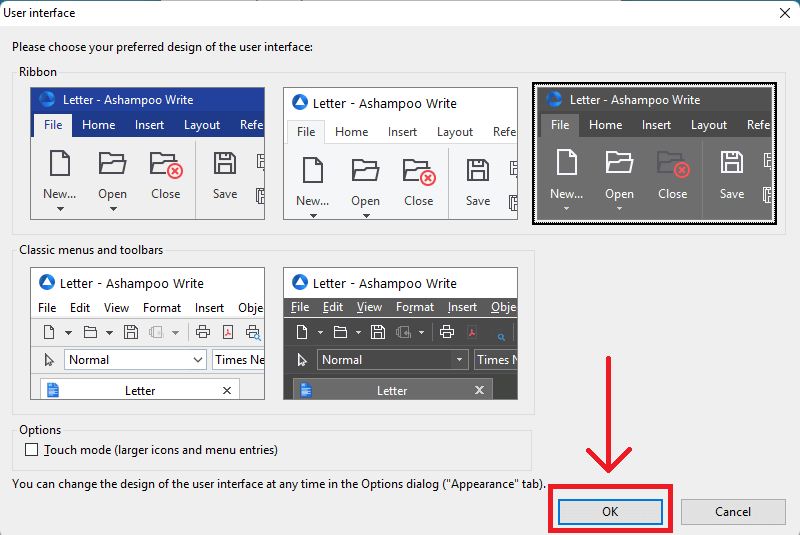Expand the Normal style dropdown in the light classic preview
800x535 pixels.
click(197, 360)
